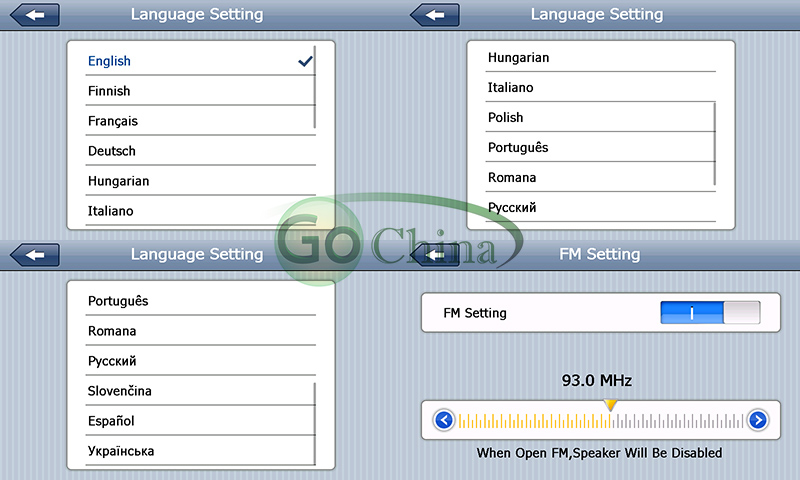
Task: Choose Slovenčina from the list
Action: click(120, 391)
